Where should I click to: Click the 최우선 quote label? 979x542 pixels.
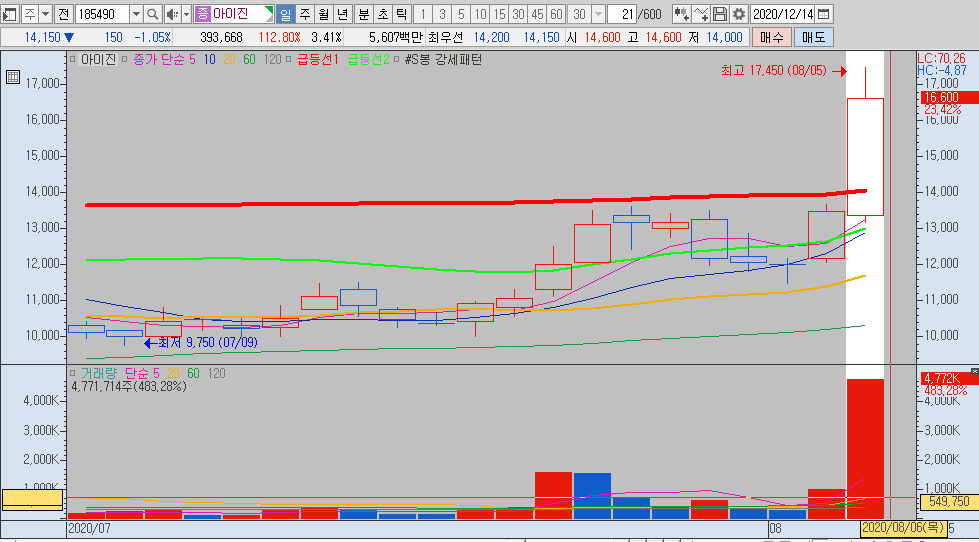tap(445, 37)
